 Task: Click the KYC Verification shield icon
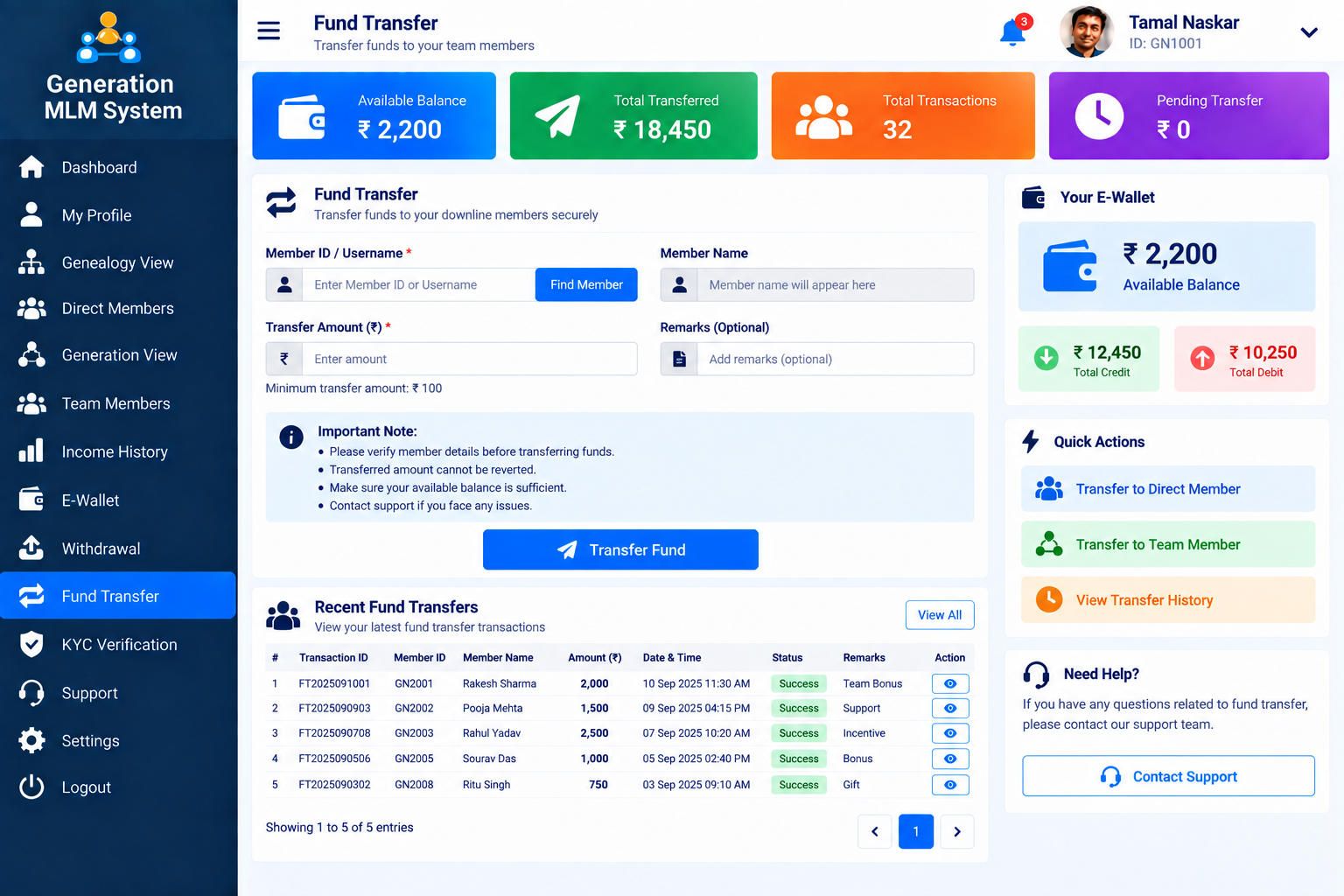[31, 644]
